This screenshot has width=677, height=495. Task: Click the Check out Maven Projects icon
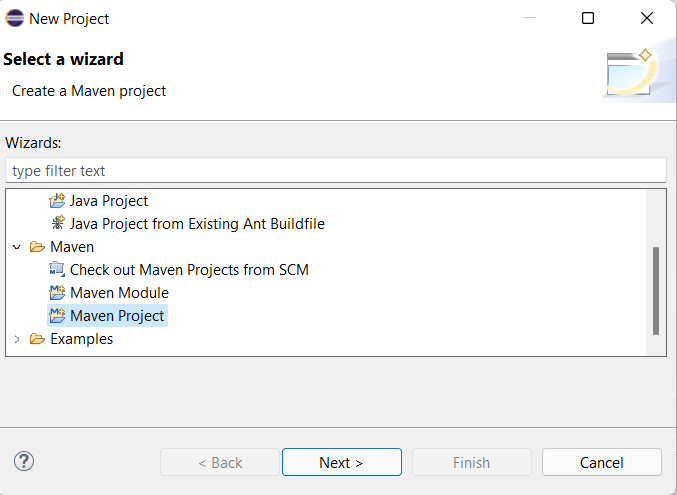(57, 270)
